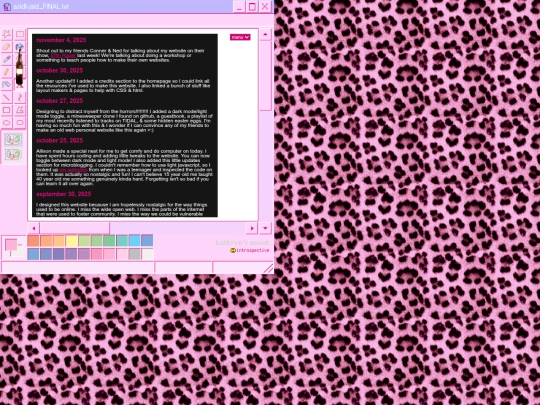Close the paint-style window
Screen dimensions: 540x405
(265, 7)
